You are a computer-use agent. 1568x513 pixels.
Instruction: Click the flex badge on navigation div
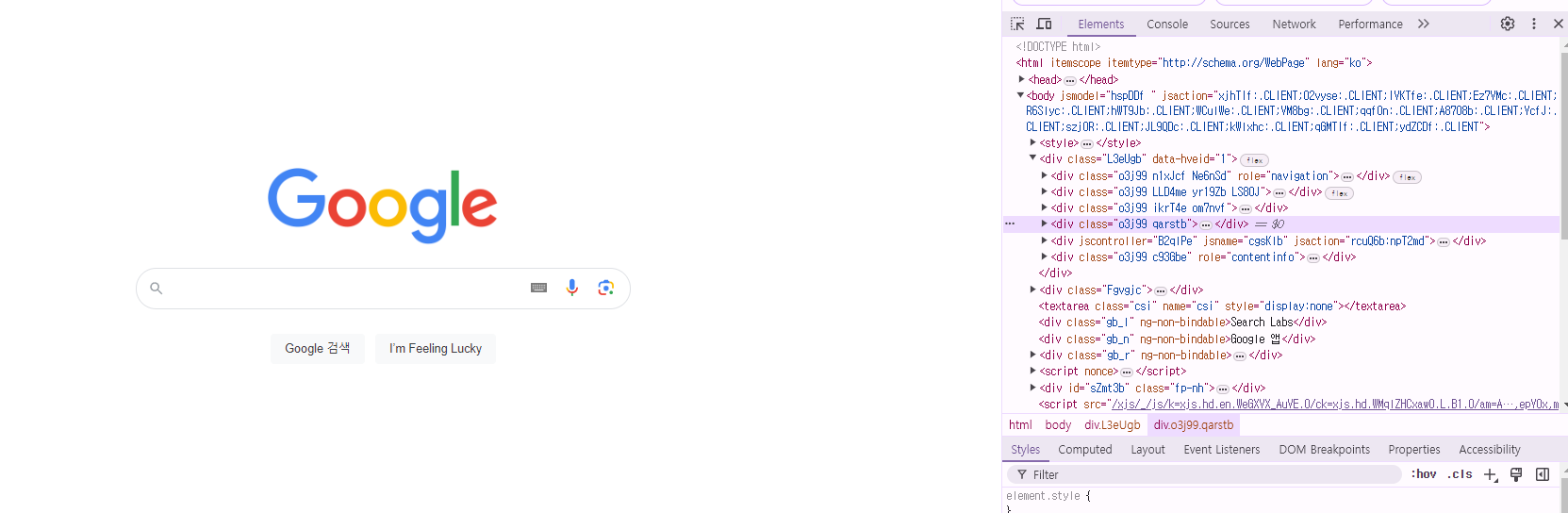click(1408, 177)
